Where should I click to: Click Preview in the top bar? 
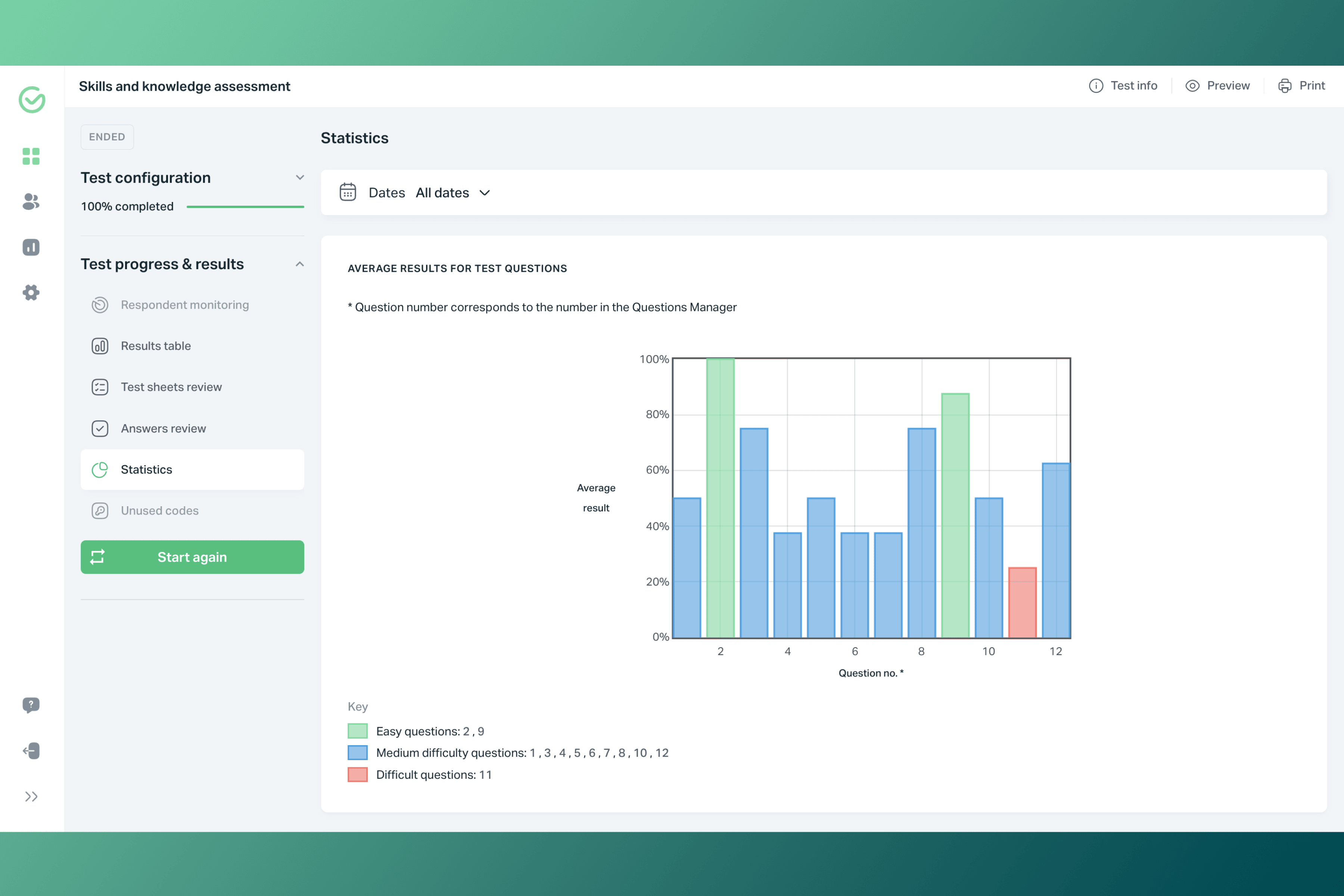click(x=1218, y=86)
